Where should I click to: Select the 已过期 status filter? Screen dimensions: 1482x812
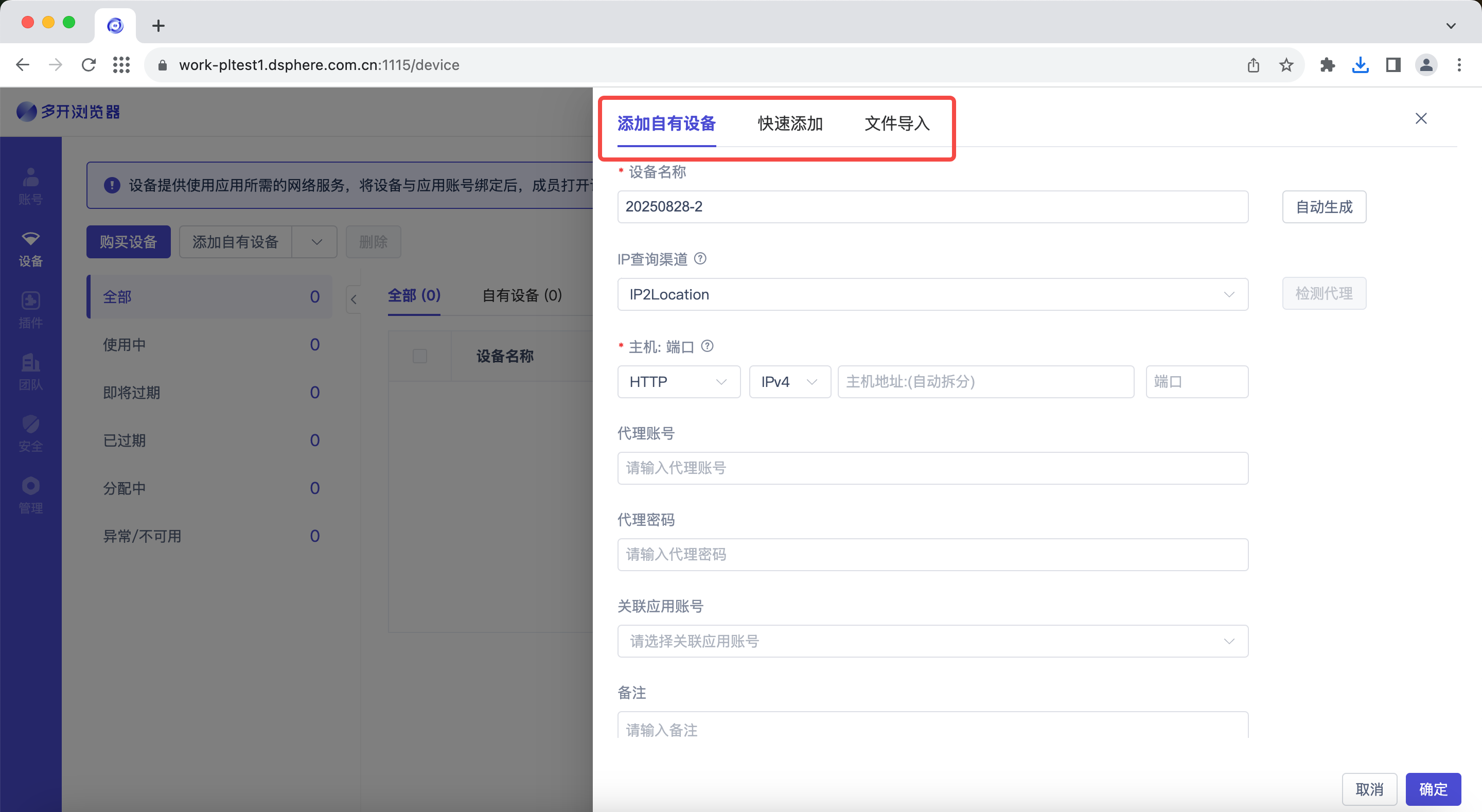209,439
